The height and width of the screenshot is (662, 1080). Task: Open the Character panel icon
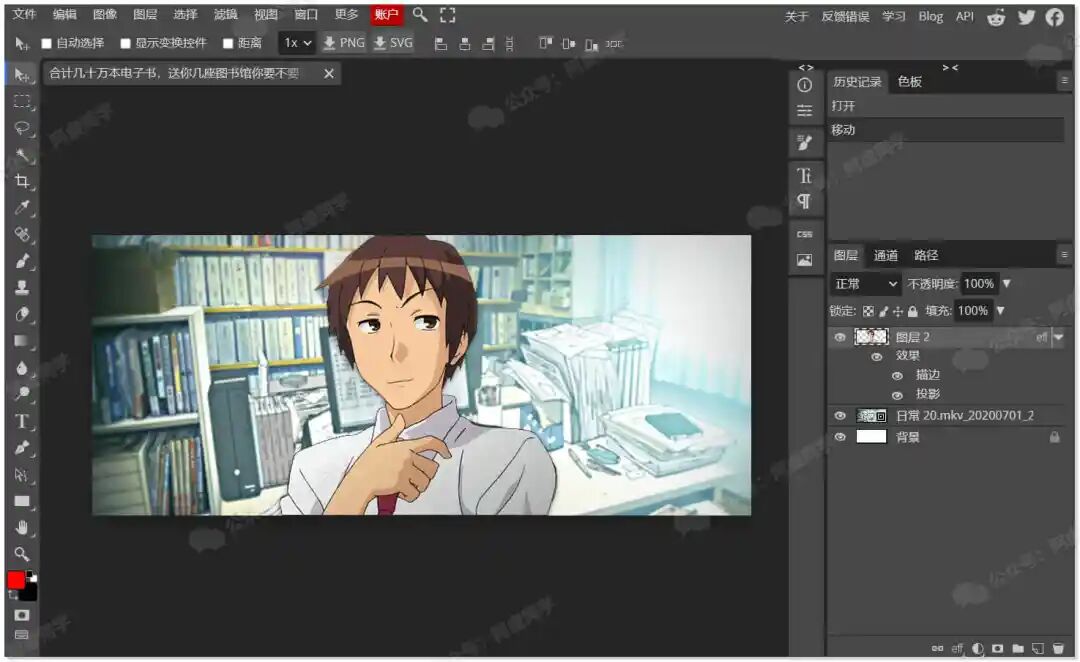804,176
